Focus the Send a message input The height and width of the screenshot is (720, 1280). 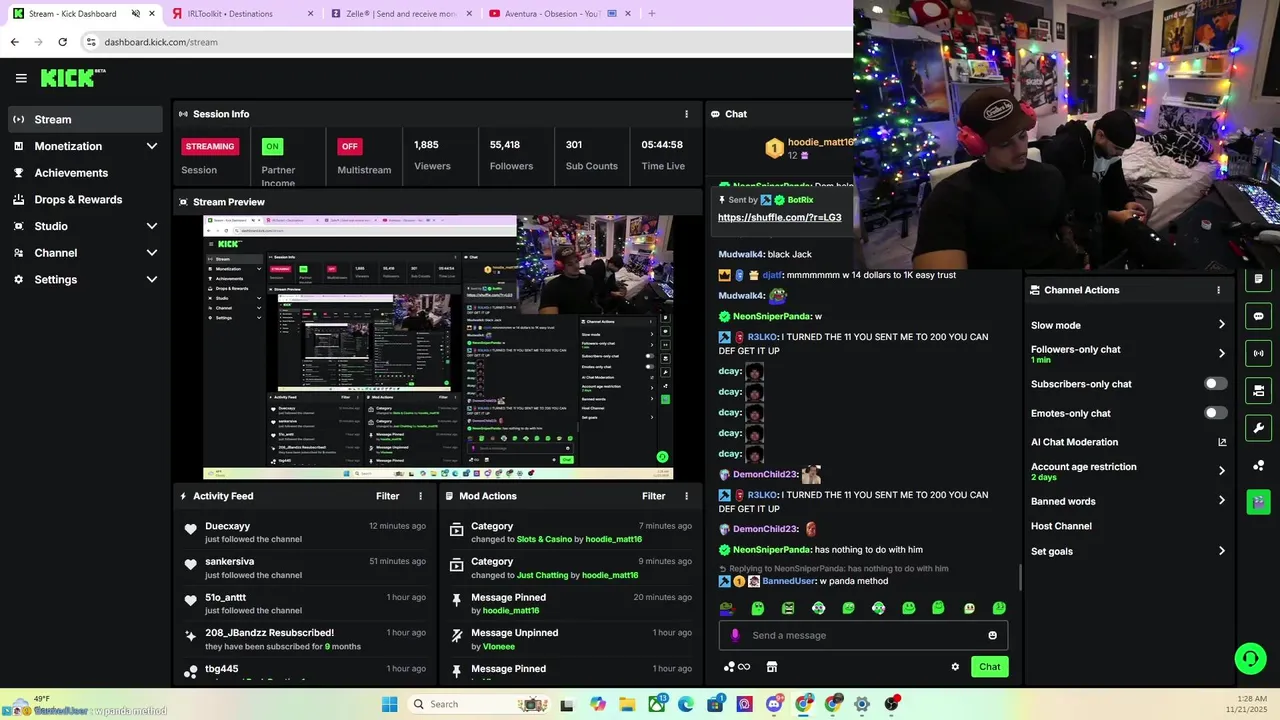pos(863,635)
